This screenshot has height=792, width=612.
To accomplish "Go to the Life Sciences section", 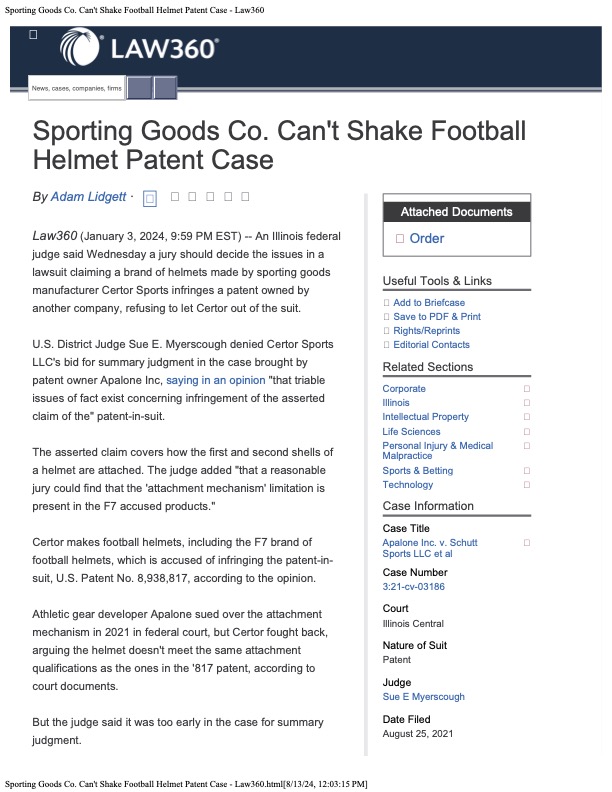I will (x=411, y=431).
